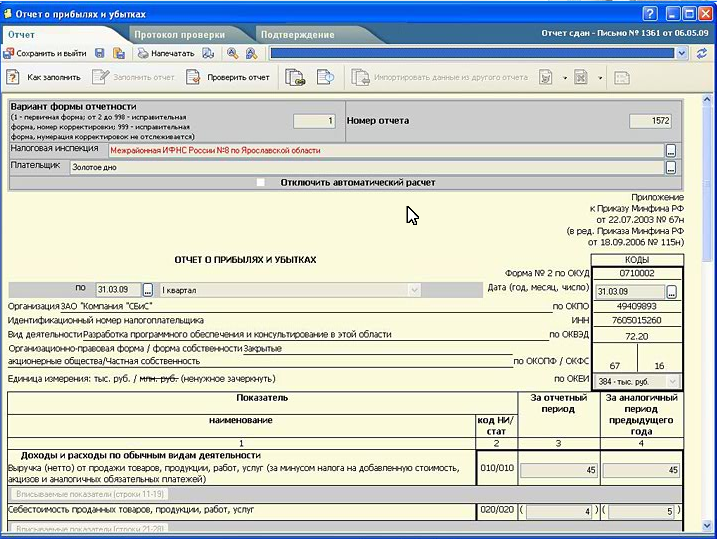
Task: Open the help question mark icon in title bar
Action: (650, 14)
